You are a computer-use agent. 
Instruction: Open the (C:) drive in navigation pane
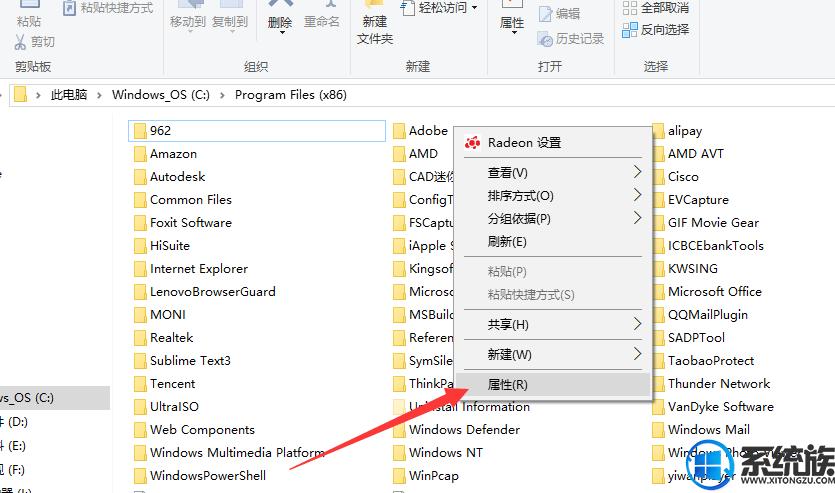[x=55, y=398]
